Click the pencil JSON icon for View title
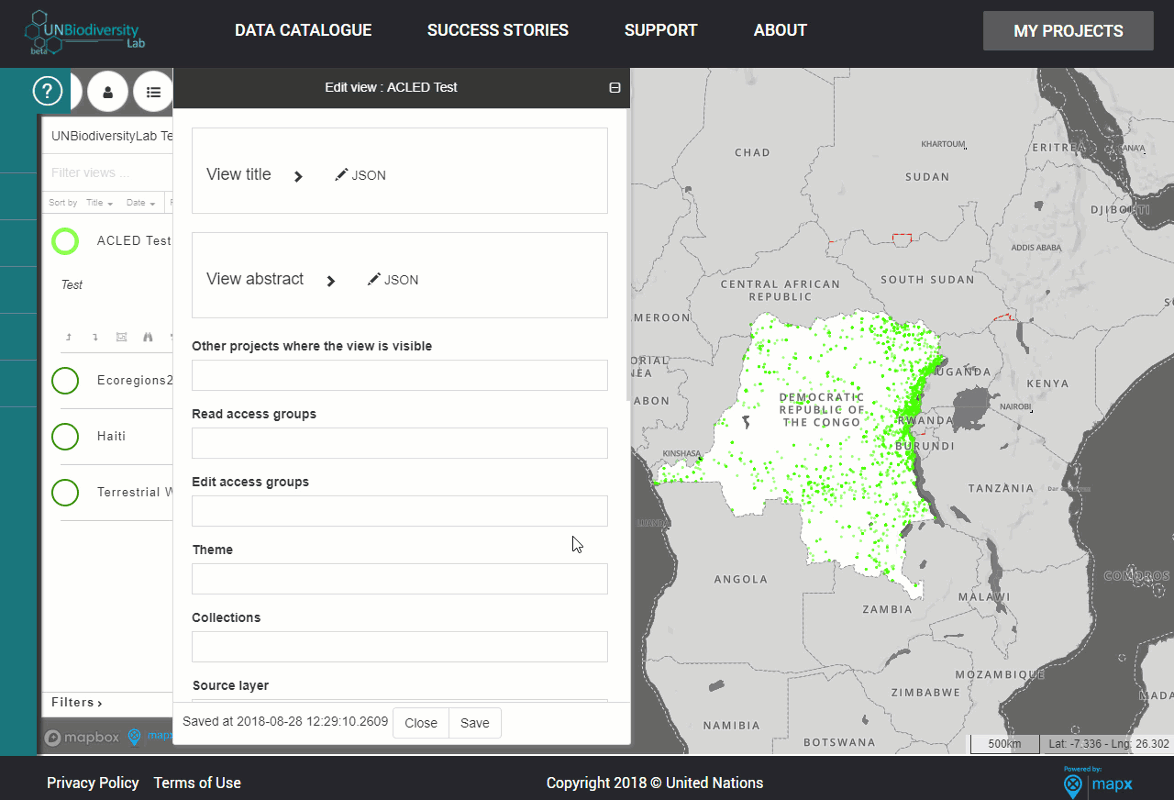Screen dimensions: 1174x800 click(360, 175)
